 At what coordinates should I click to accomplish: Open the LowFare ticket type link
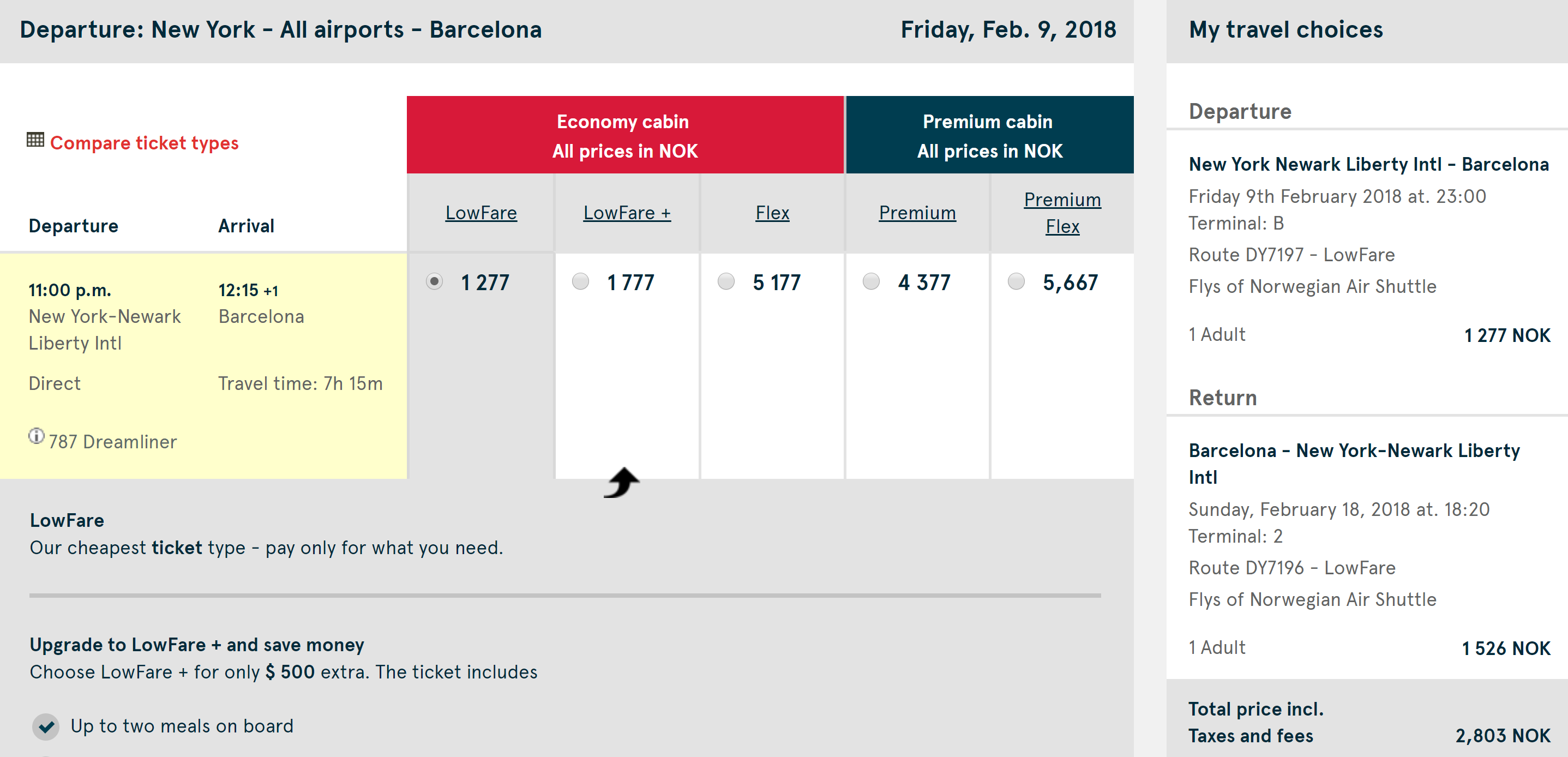tap(481, 213)
